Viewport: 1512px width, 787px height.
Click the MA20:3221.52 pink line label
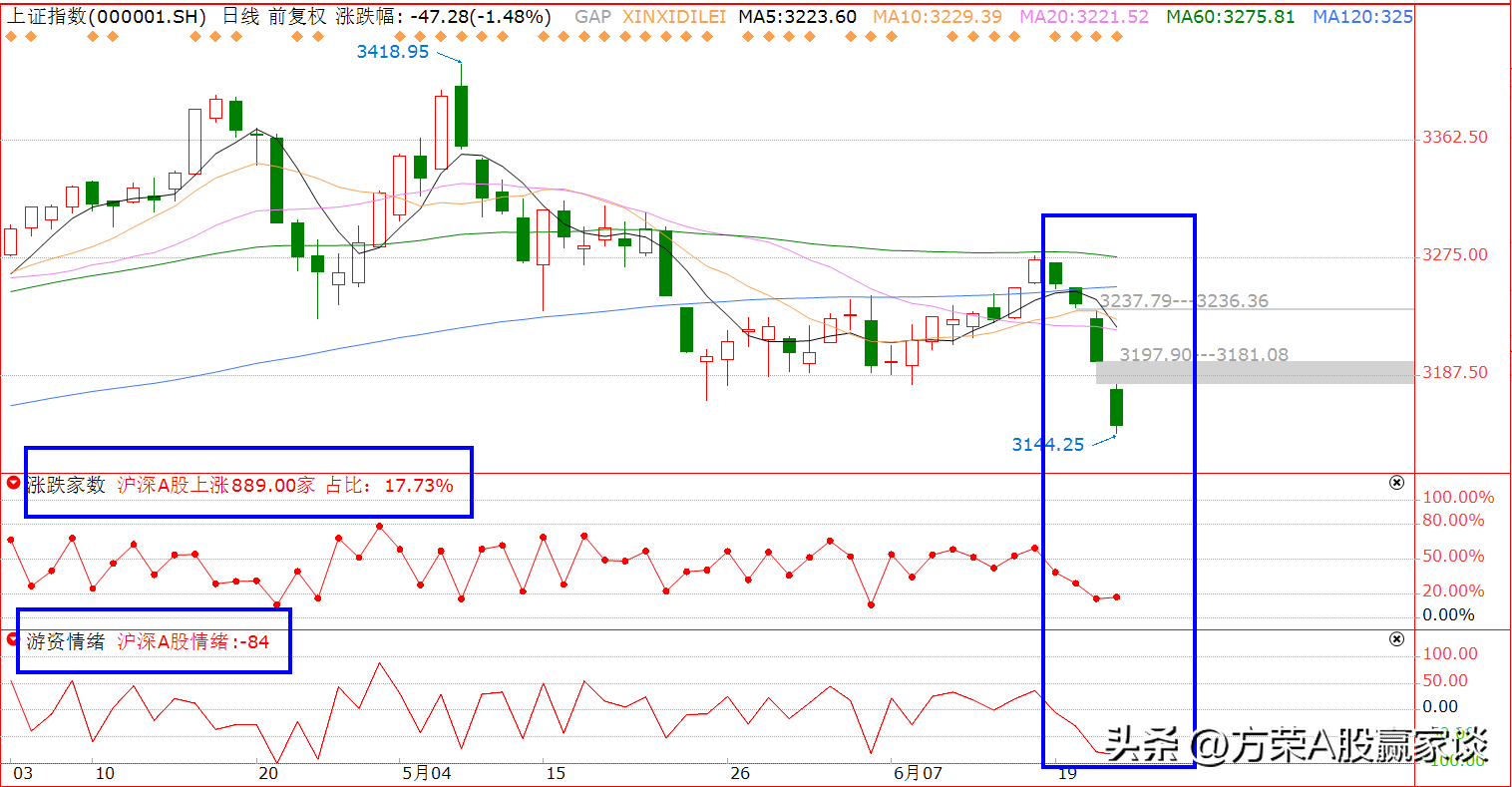coord(1084,17)
